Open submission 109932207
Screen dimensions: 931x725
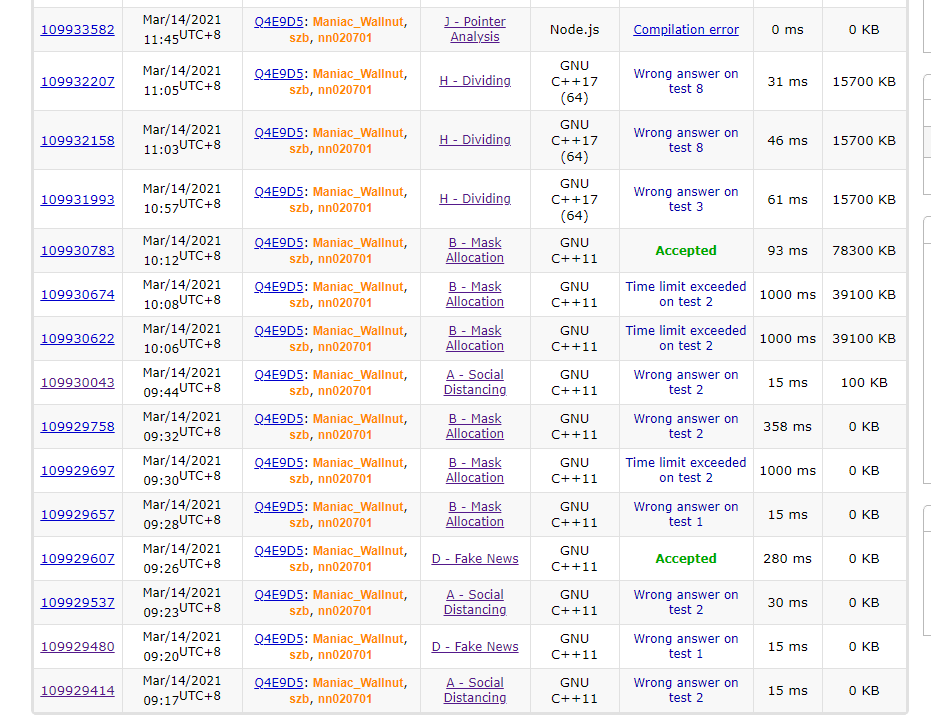pyautogui.click(x=77, y=81)
